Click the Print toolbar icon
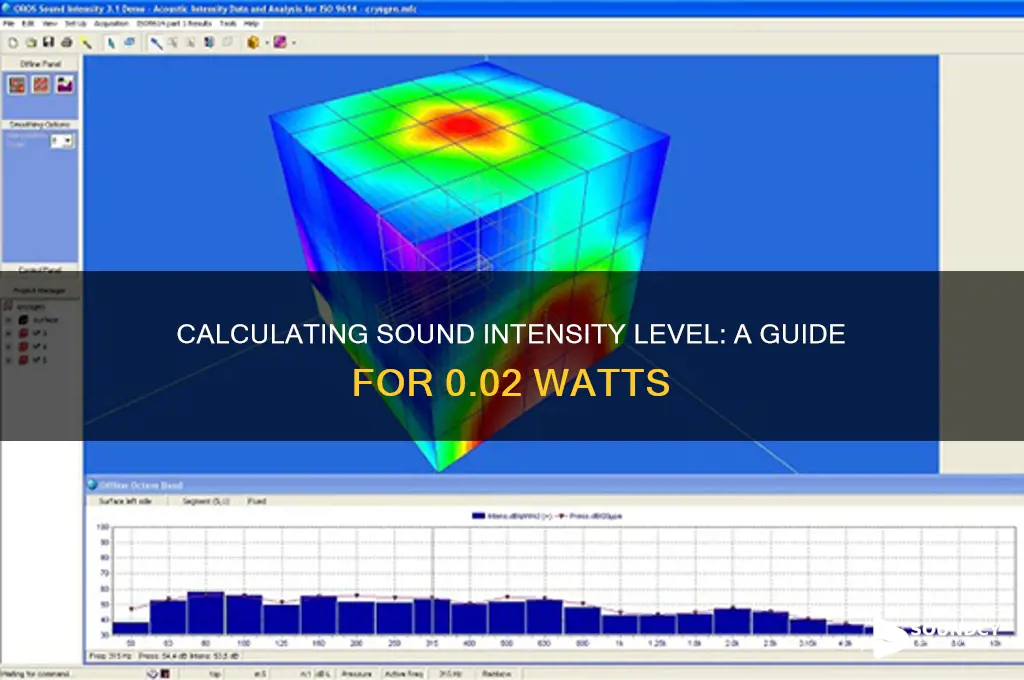The image size is (1024, 680). tap(67, 43)
